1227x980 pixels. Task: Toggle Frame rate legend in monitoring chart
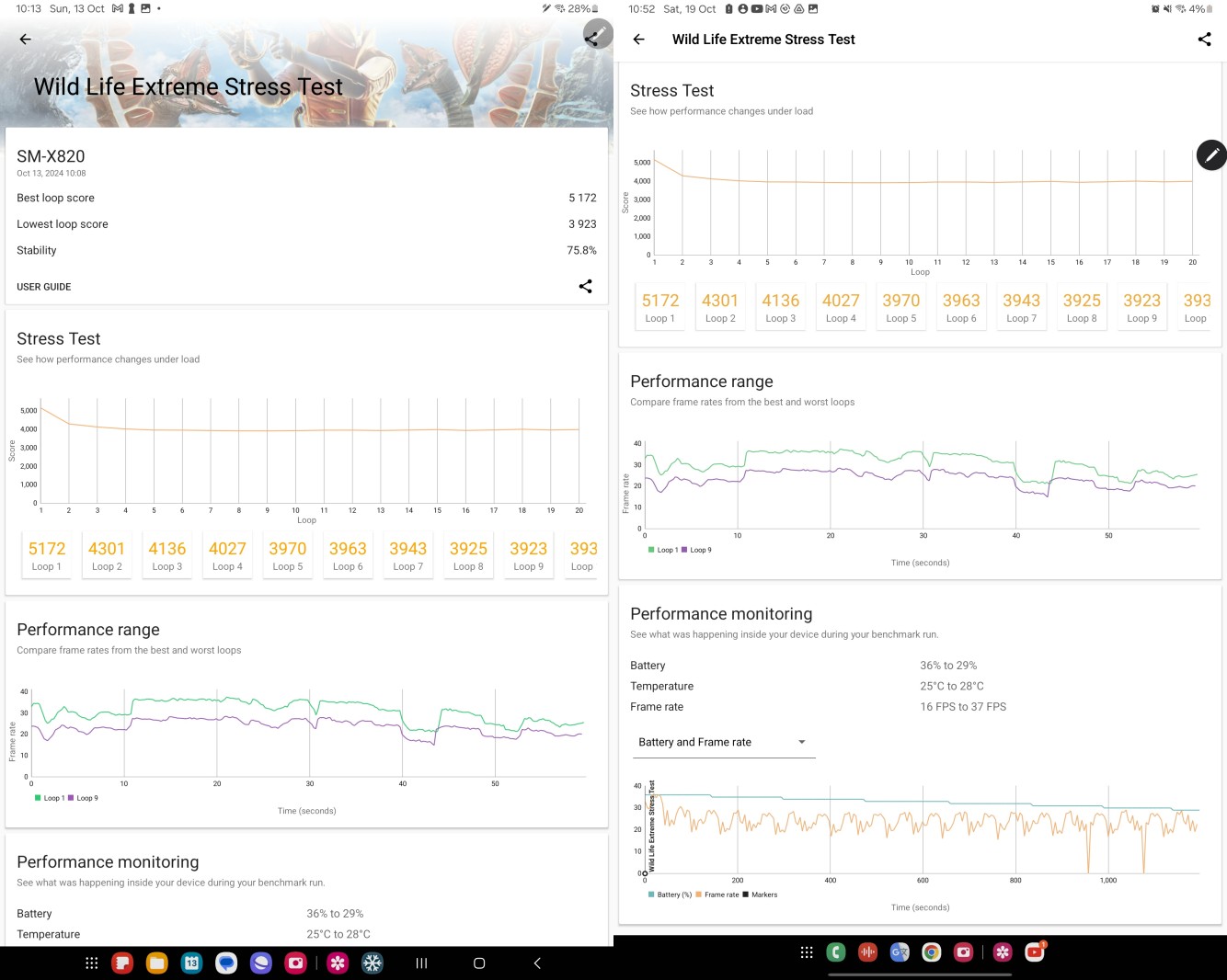pos(717,895)
